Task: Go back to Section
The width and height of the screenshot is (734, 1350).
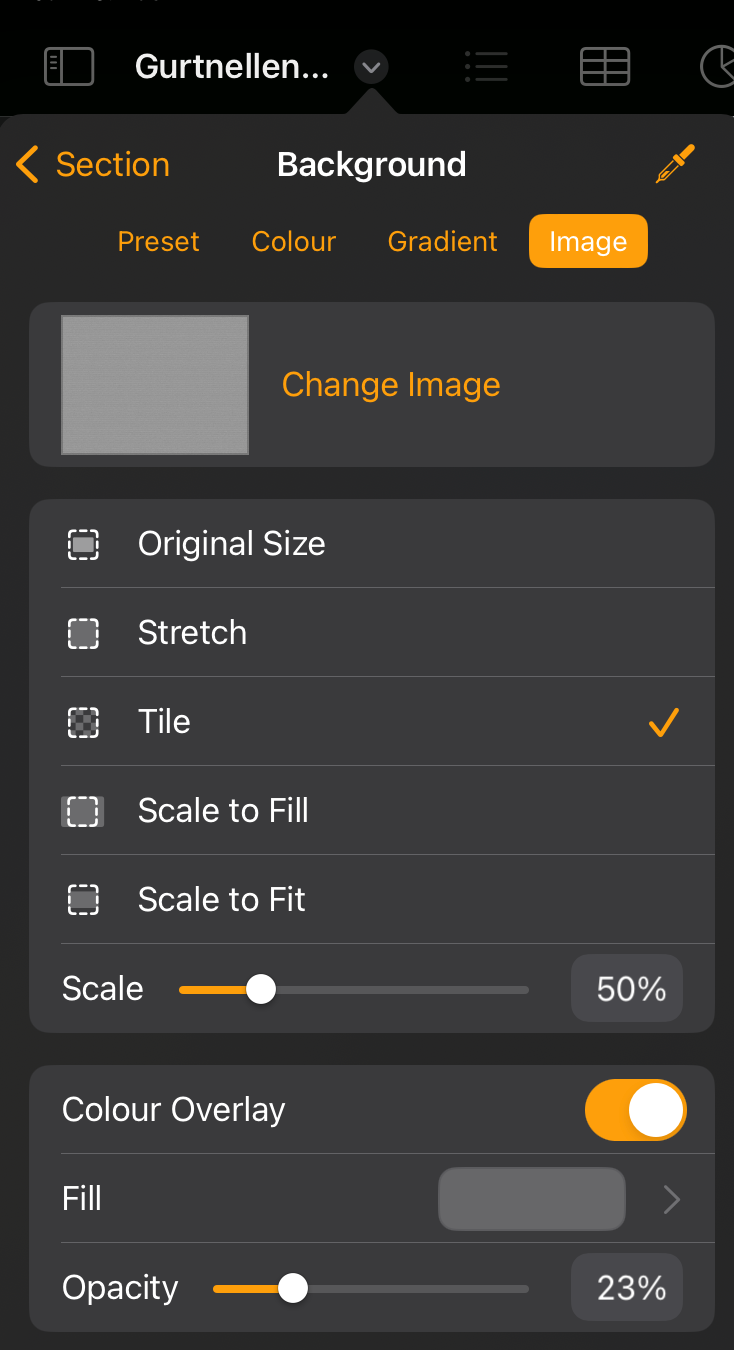Action: point(93,164)
